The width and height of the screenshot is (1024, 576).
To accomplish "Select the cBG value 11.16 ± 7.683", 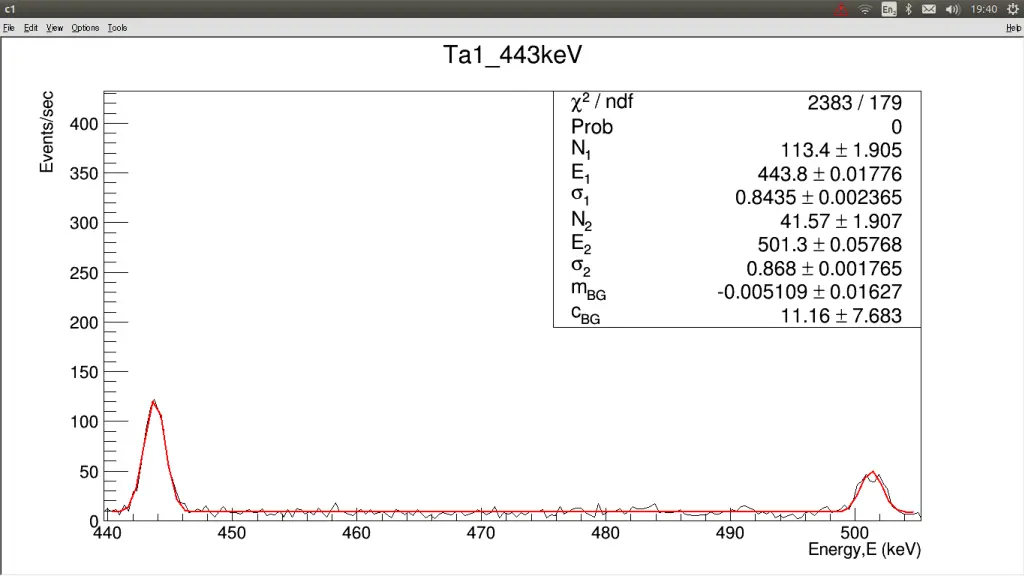I will pyautogui.click(x=841, y=315).
